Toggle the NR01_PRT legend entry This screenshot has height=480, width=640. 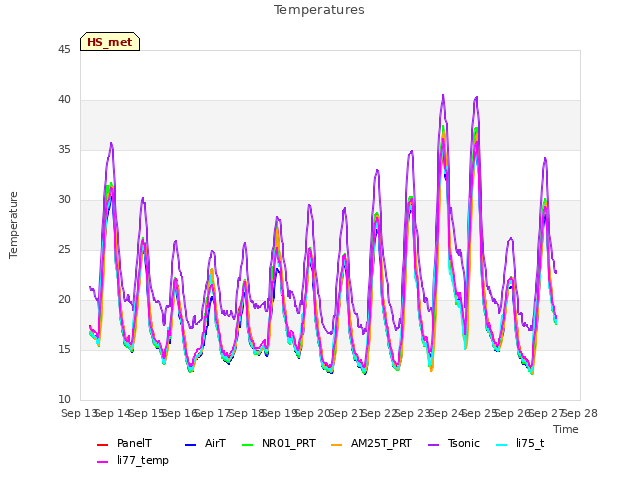pos(279,444)
